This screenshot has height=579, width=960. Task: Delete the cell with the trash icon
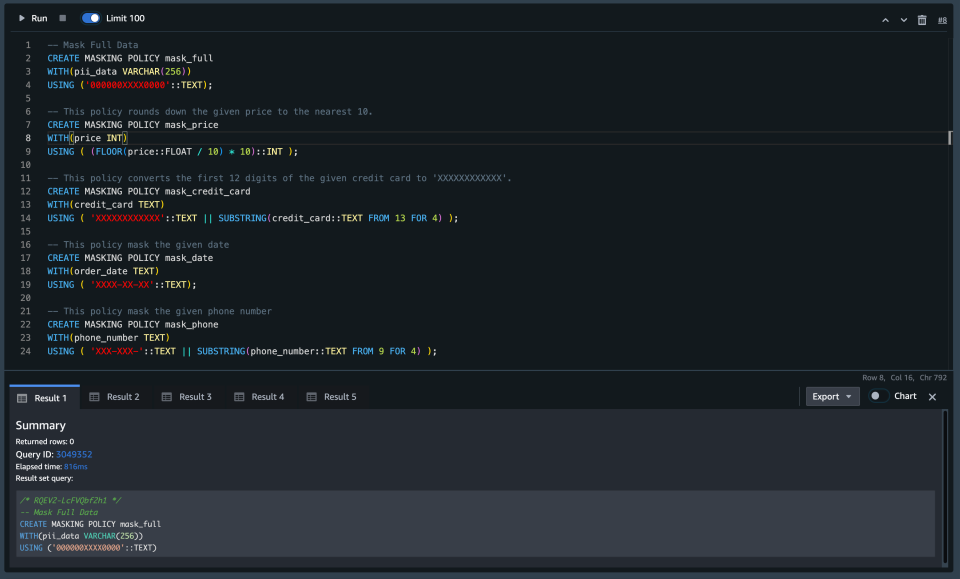point(922,20)
